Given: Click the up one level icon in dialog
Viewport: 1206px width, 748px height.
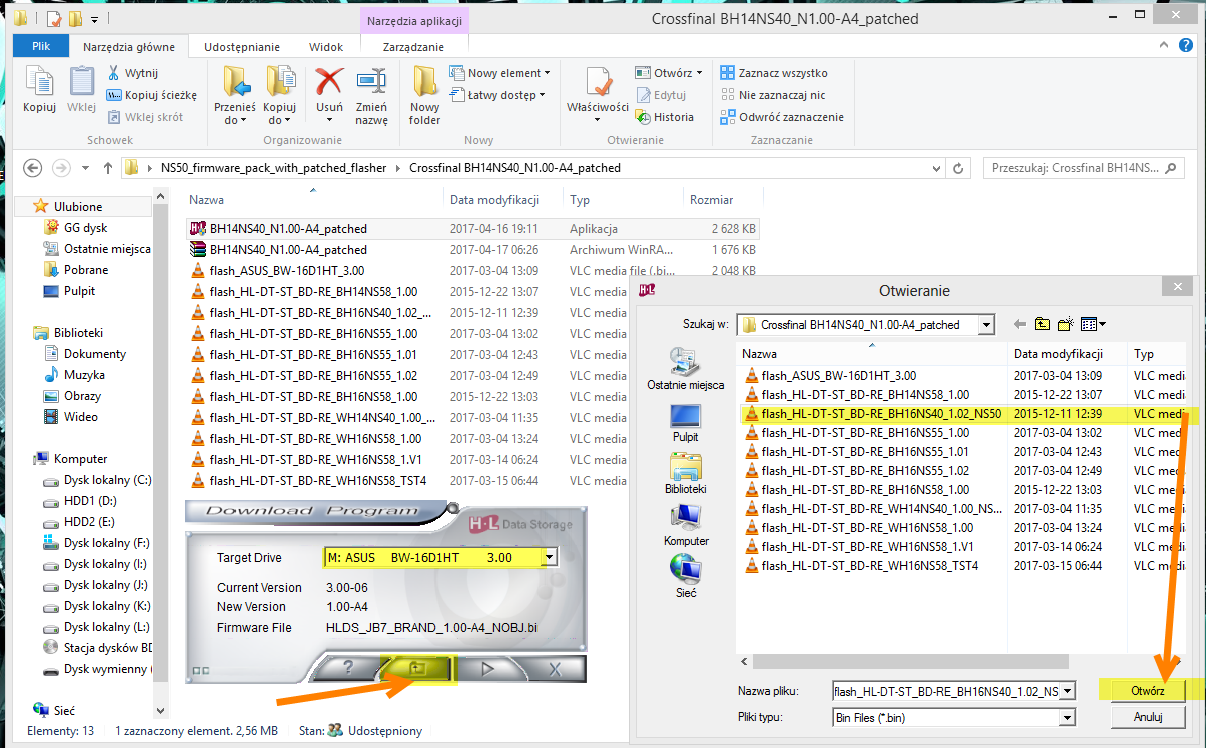Looking at the screenshot, I should (x=1043, y=324).
